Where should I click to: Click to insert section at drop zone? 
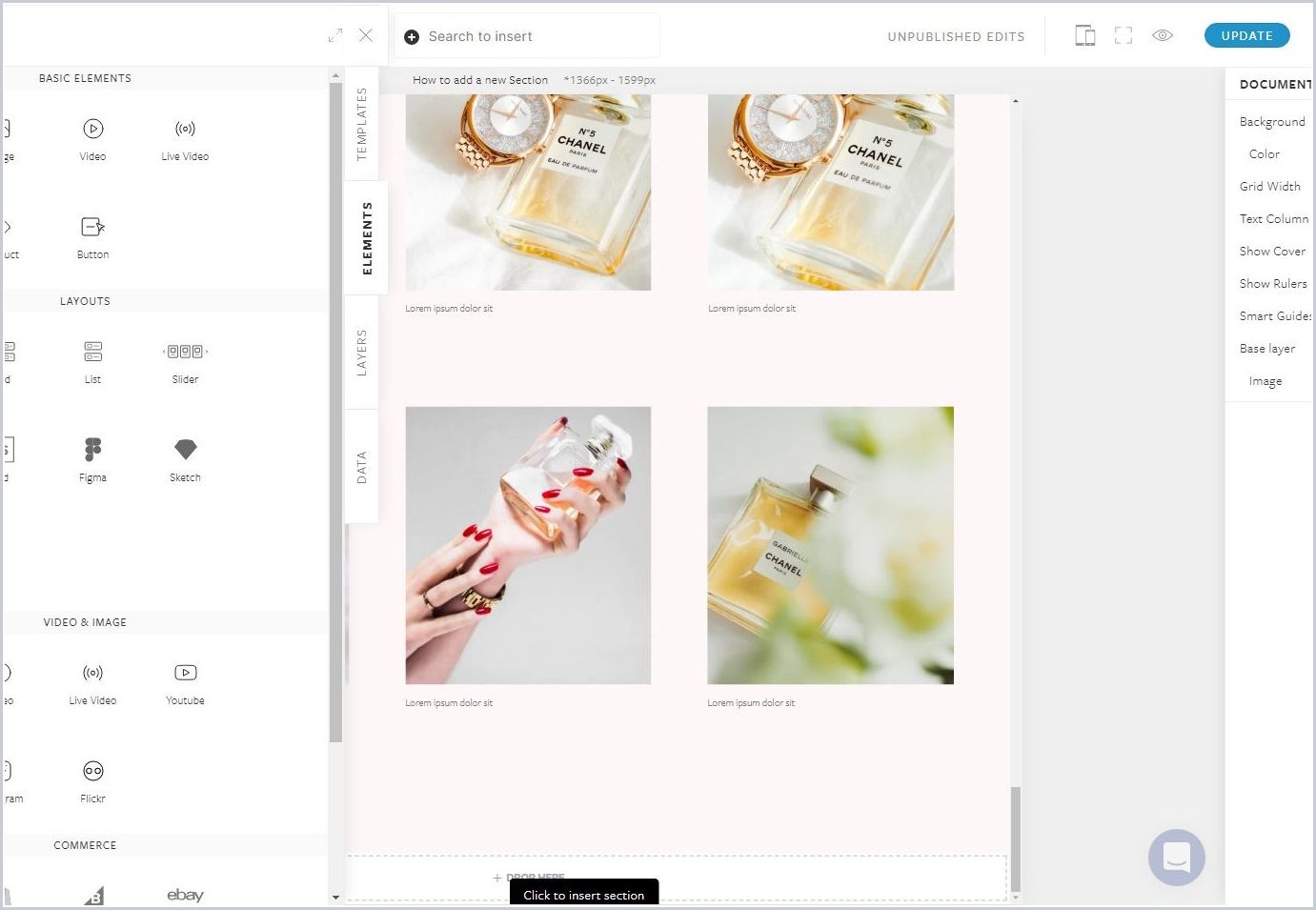pos(677,878)
